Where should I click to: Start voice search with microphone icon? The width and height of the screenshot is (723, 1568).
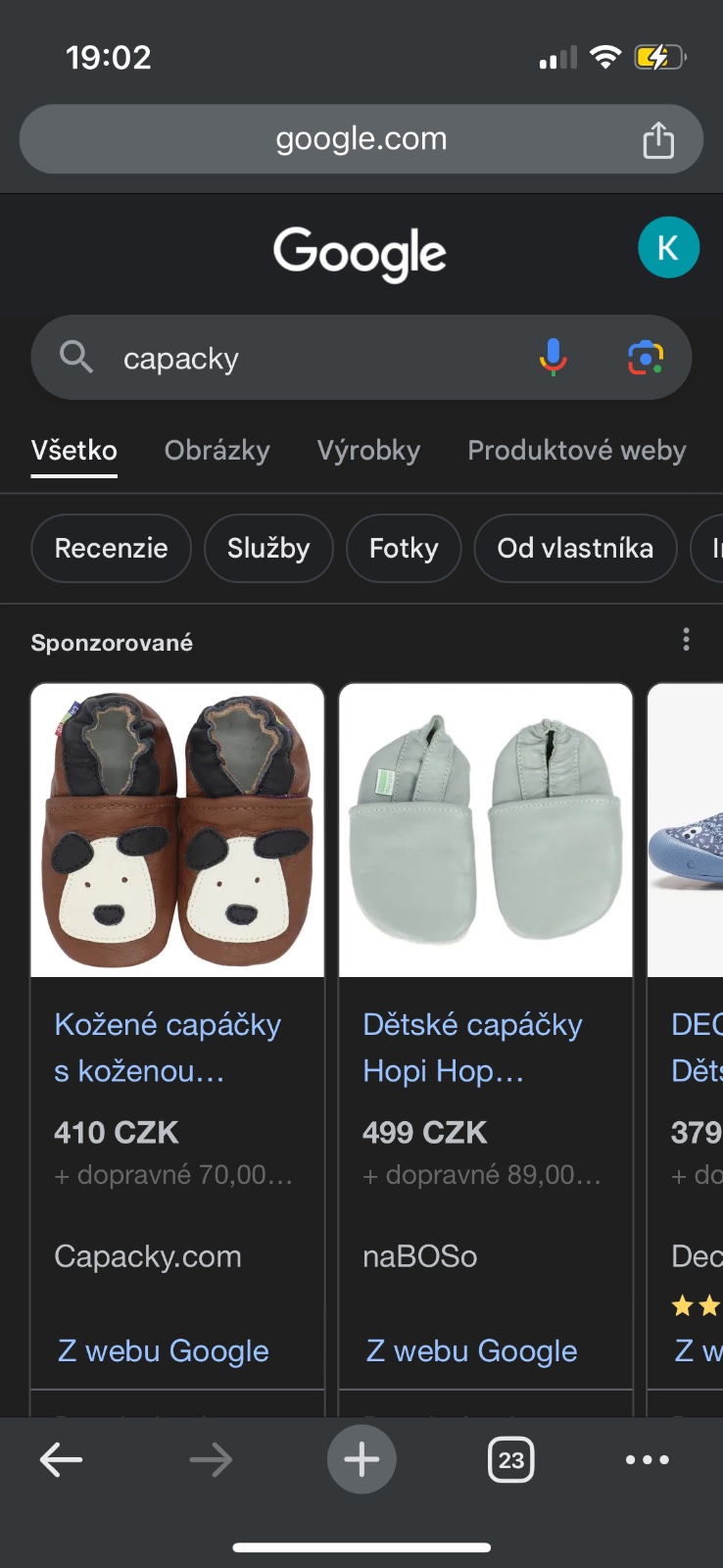pos(553,358)
